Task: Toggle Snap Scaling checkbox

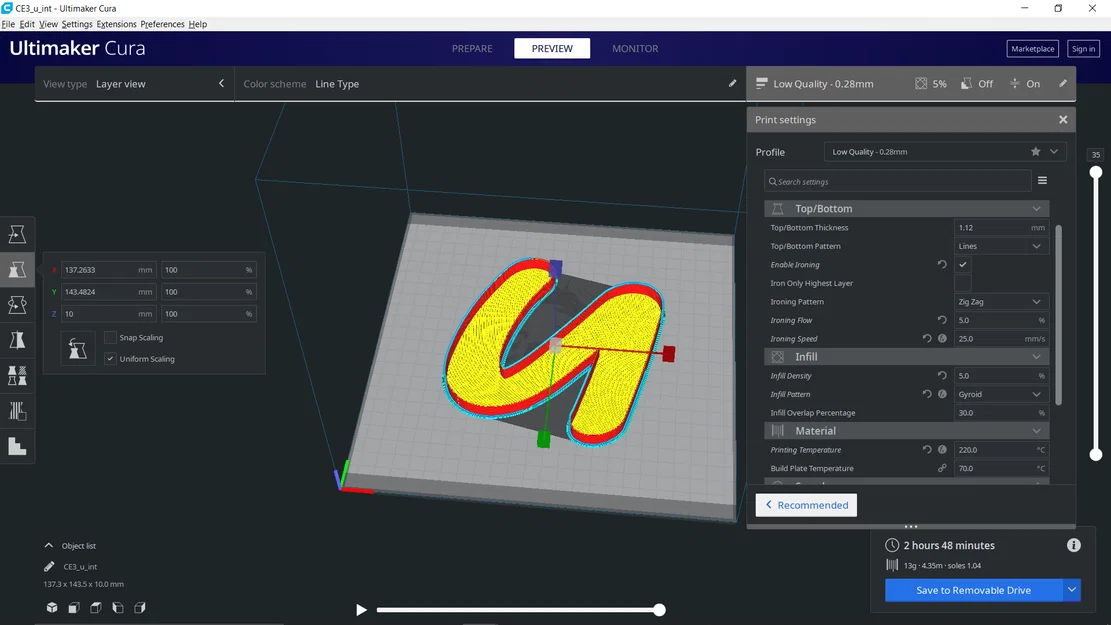Action: point(110,337)
